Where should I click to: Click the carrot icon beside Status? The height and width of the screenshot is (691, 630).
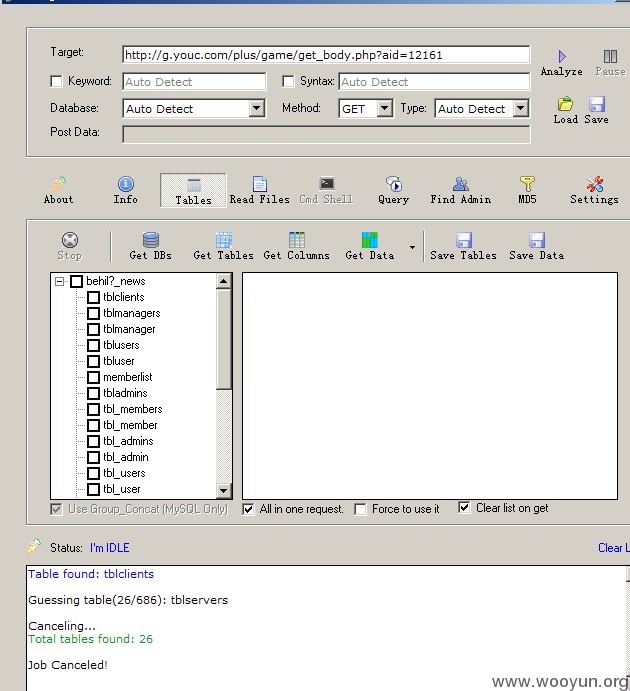click(x=34, y=546)
